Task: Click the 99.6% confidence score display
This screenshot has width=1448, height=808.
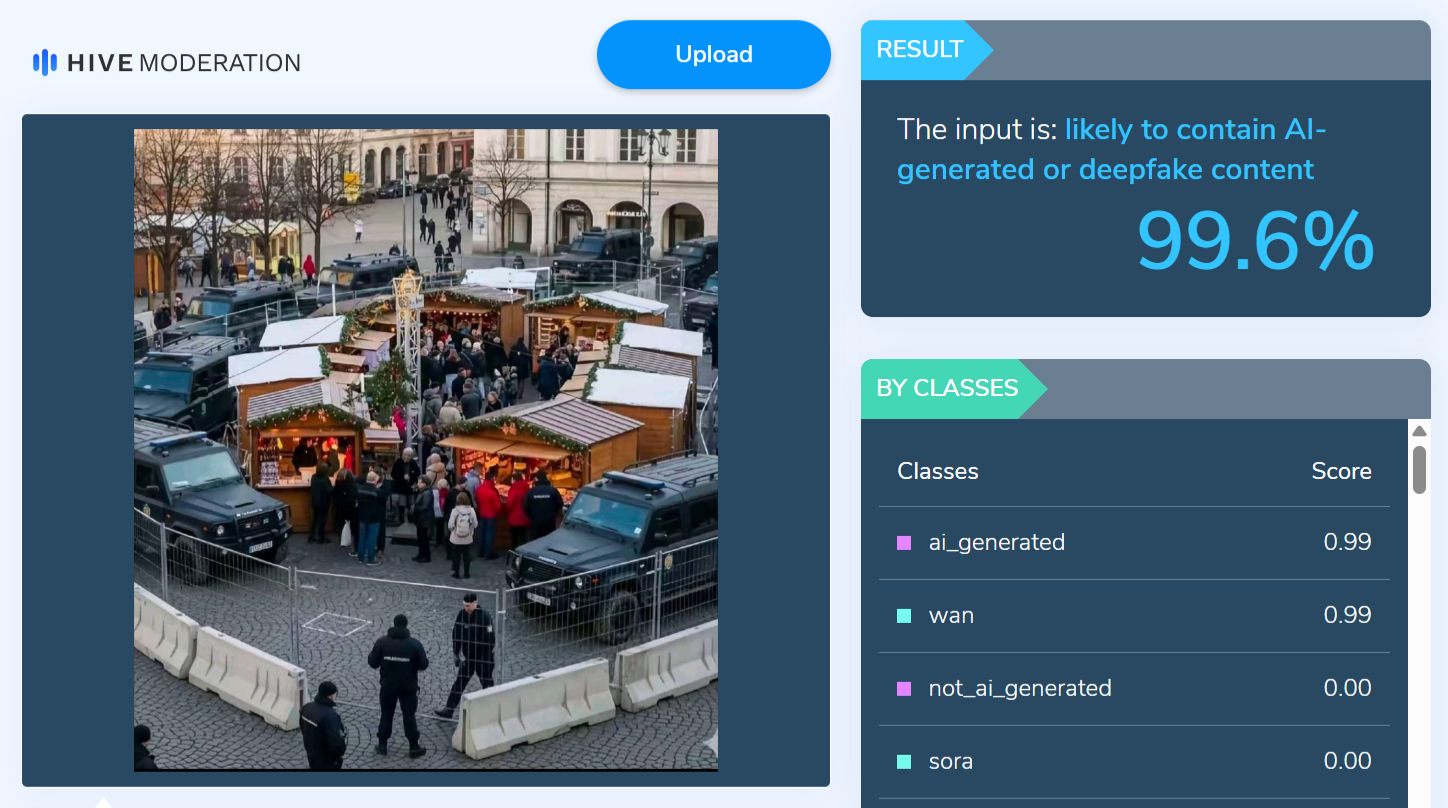Action: [x=1254, y=240]
